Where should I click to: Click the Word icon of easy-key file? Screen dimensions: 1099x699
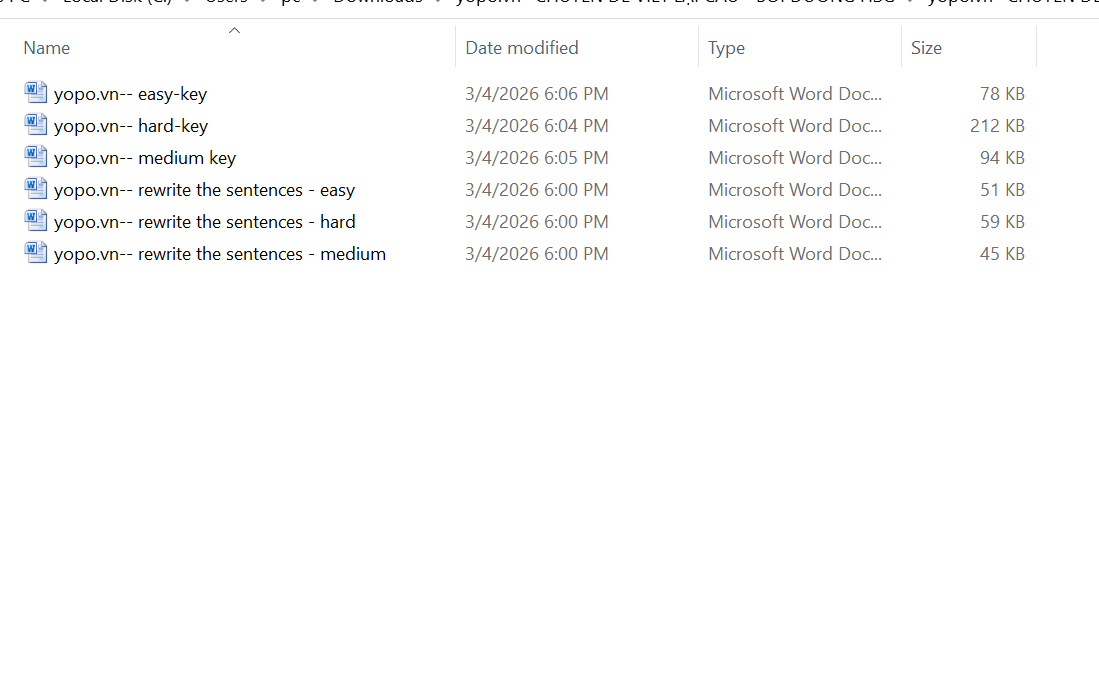click(36, 93)
